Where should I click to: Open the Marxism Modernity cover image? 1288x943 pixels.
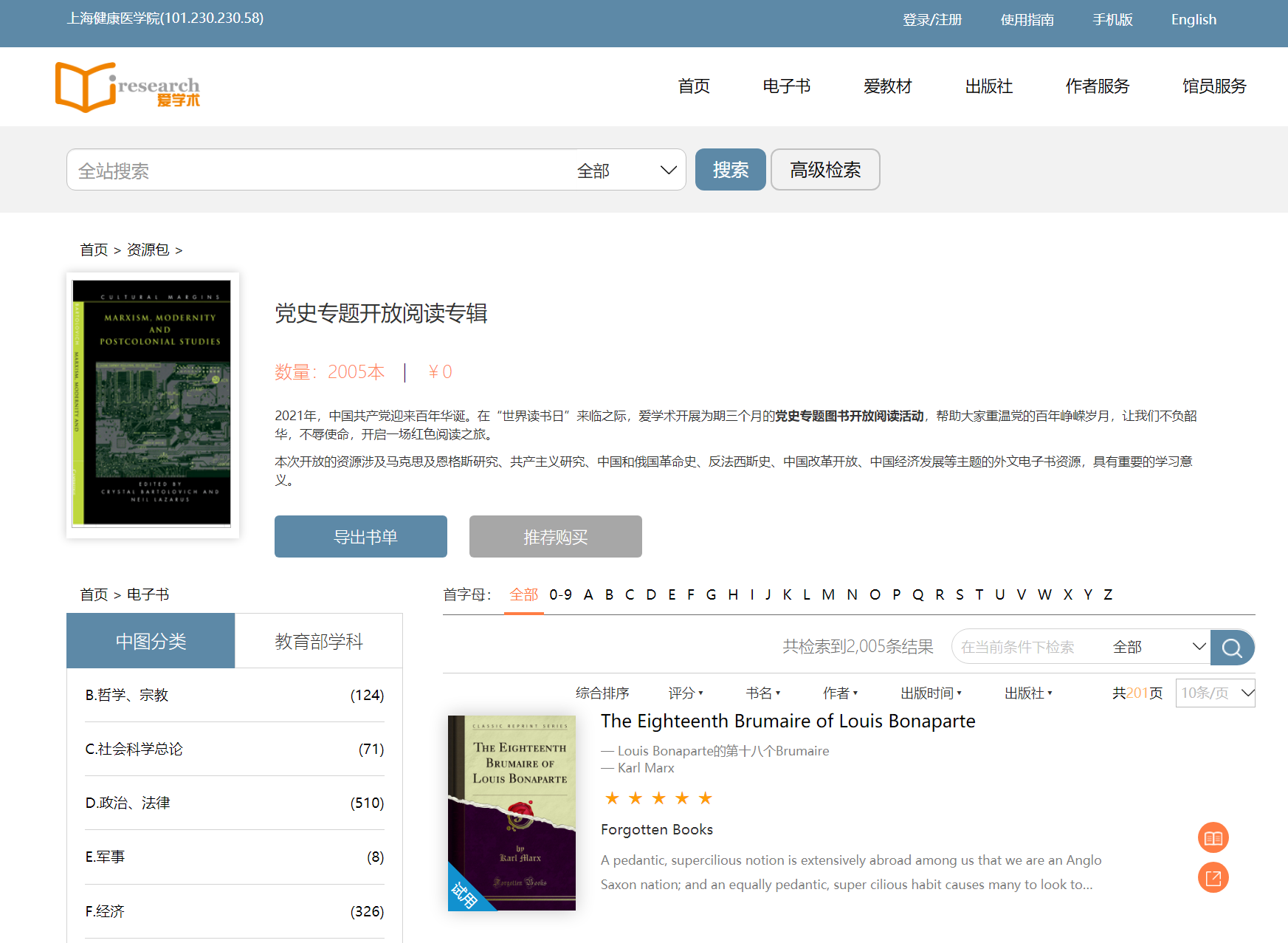tap(152, 403)
